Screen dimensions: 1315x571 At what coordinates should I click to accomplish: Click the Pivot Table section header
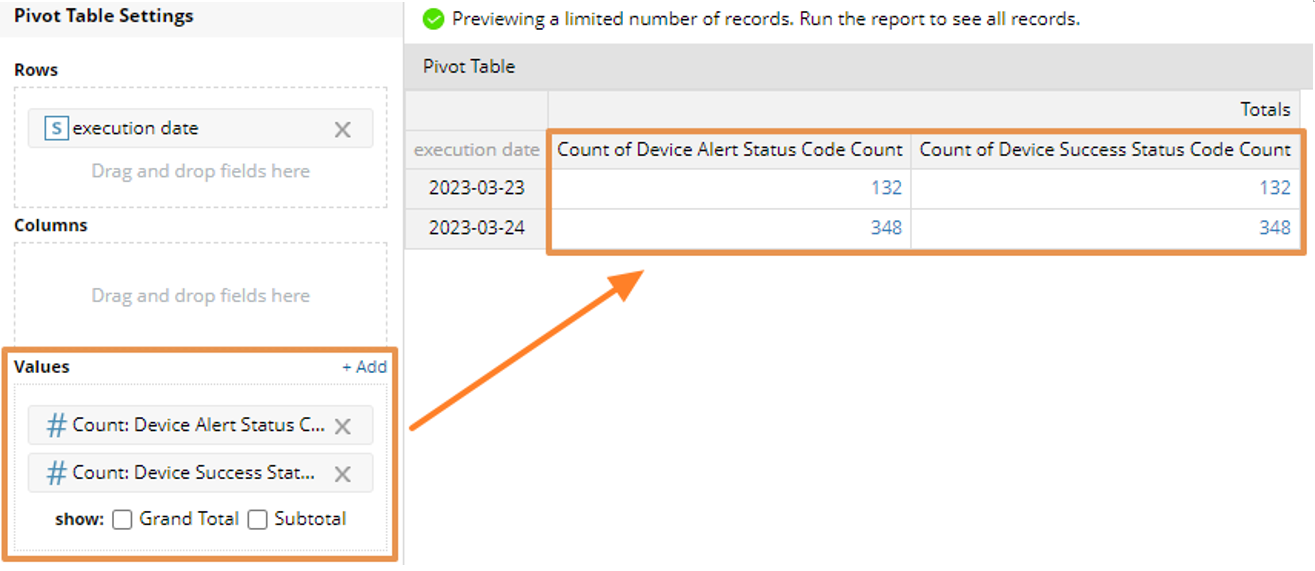click(859, 67)
